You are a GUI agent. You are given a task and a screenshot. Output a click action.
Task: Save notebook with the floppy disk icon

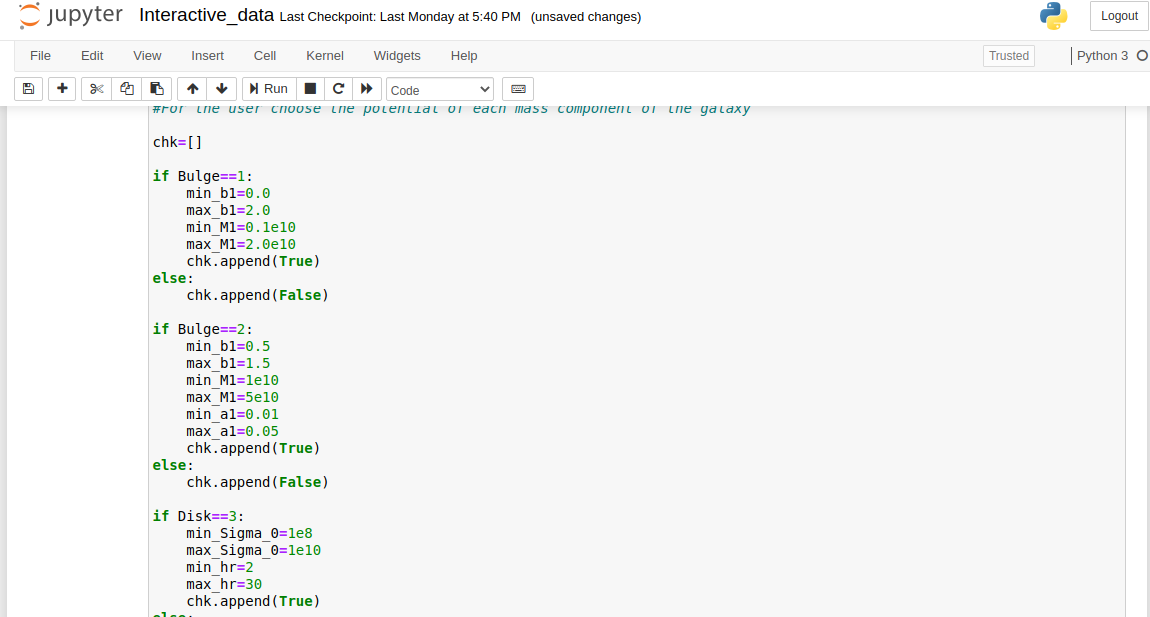coord(29,89)
